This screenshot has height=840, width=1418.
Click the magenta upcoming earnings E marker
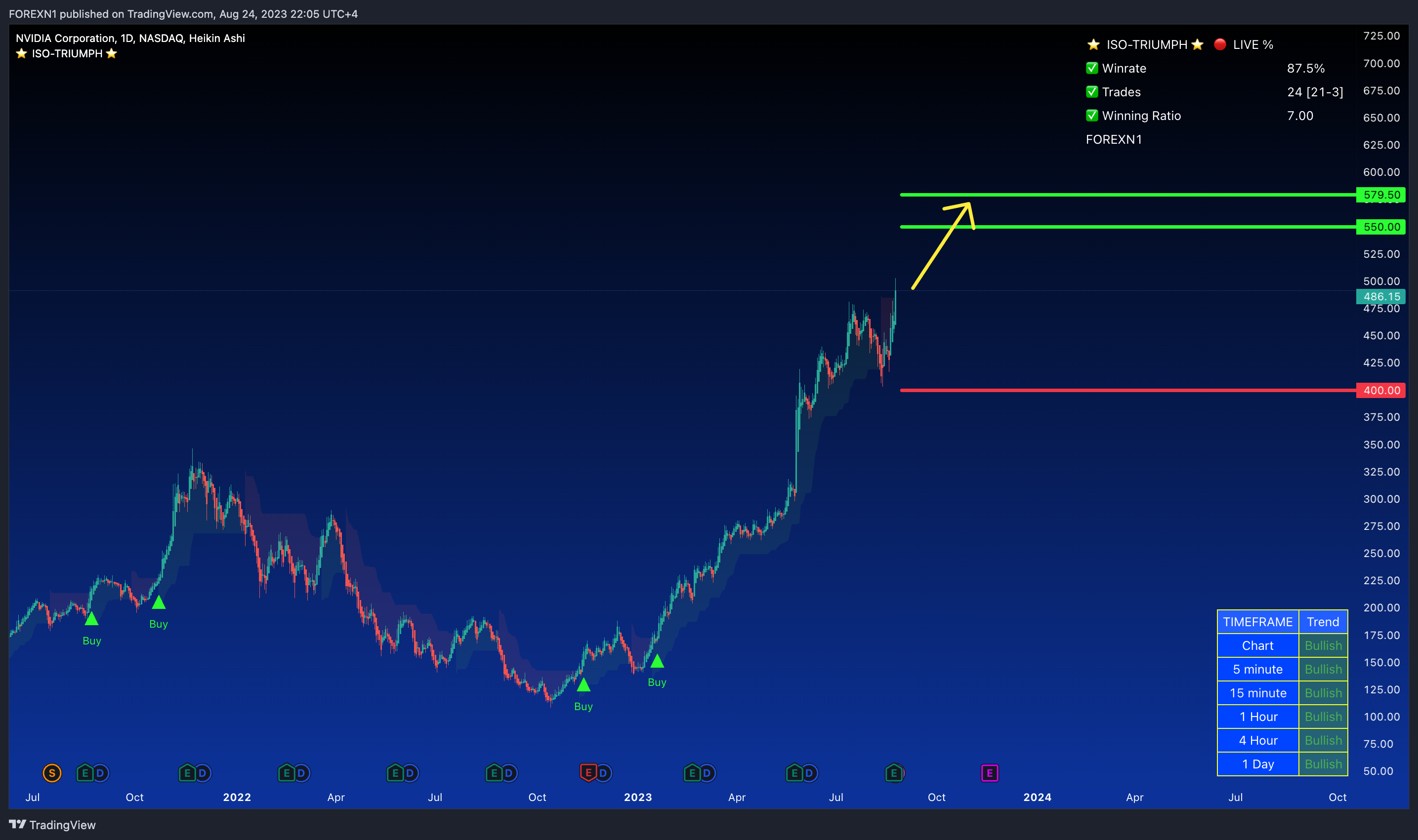pyautogui.click(x=989, y=773)
